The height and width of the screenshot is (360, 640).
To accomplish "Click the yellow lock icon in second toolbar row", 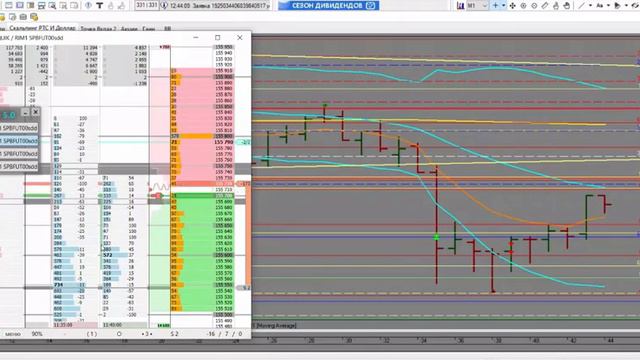I will (x=34, y=17).
